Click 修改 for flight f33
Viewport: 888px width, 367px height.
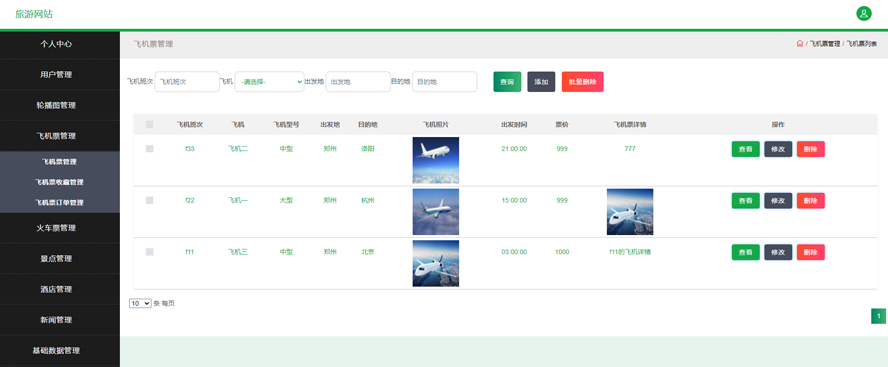(778, 149)
